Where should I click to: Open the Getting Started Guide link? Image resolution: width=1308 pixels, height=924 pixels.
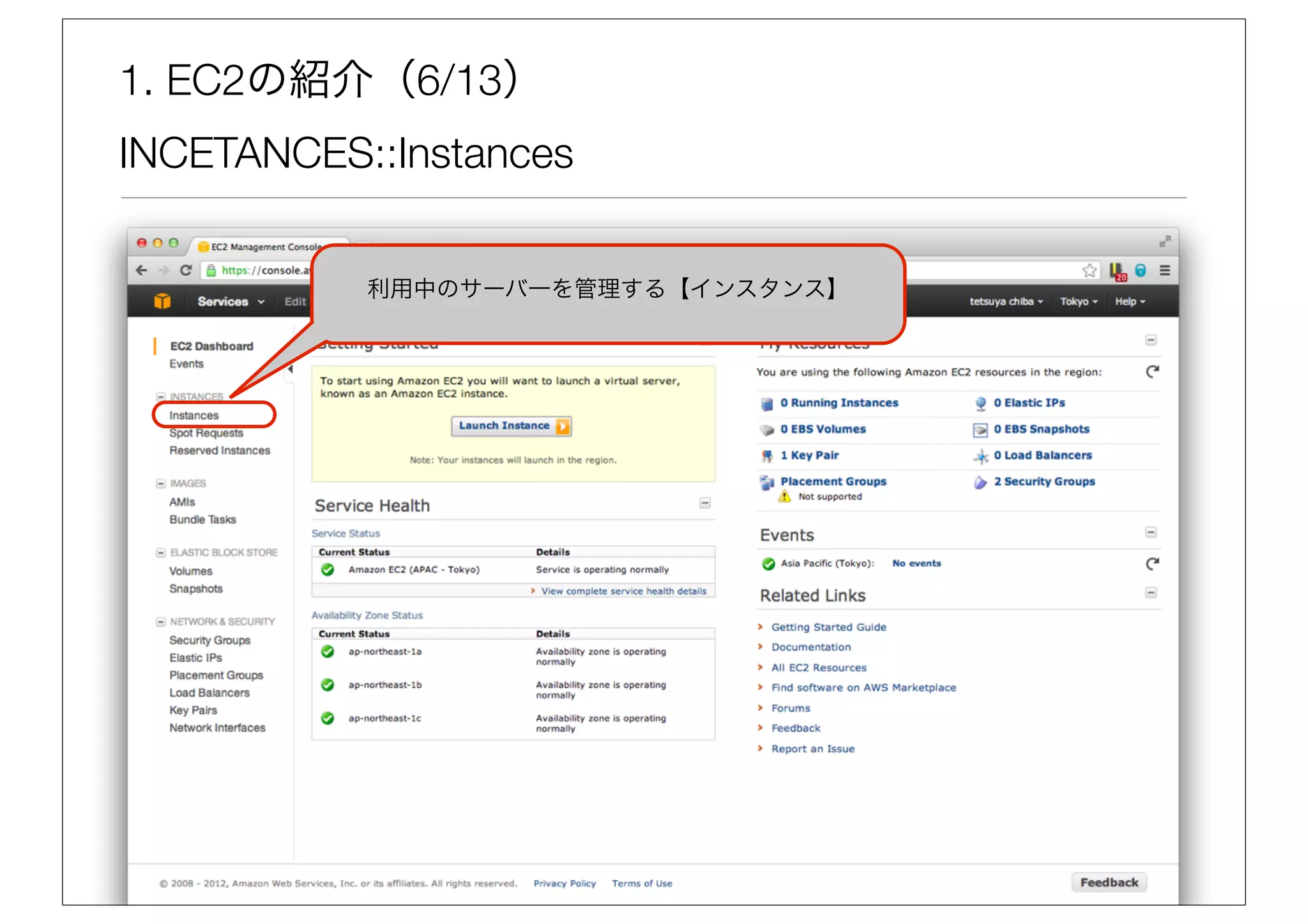(x=828, y=627)
